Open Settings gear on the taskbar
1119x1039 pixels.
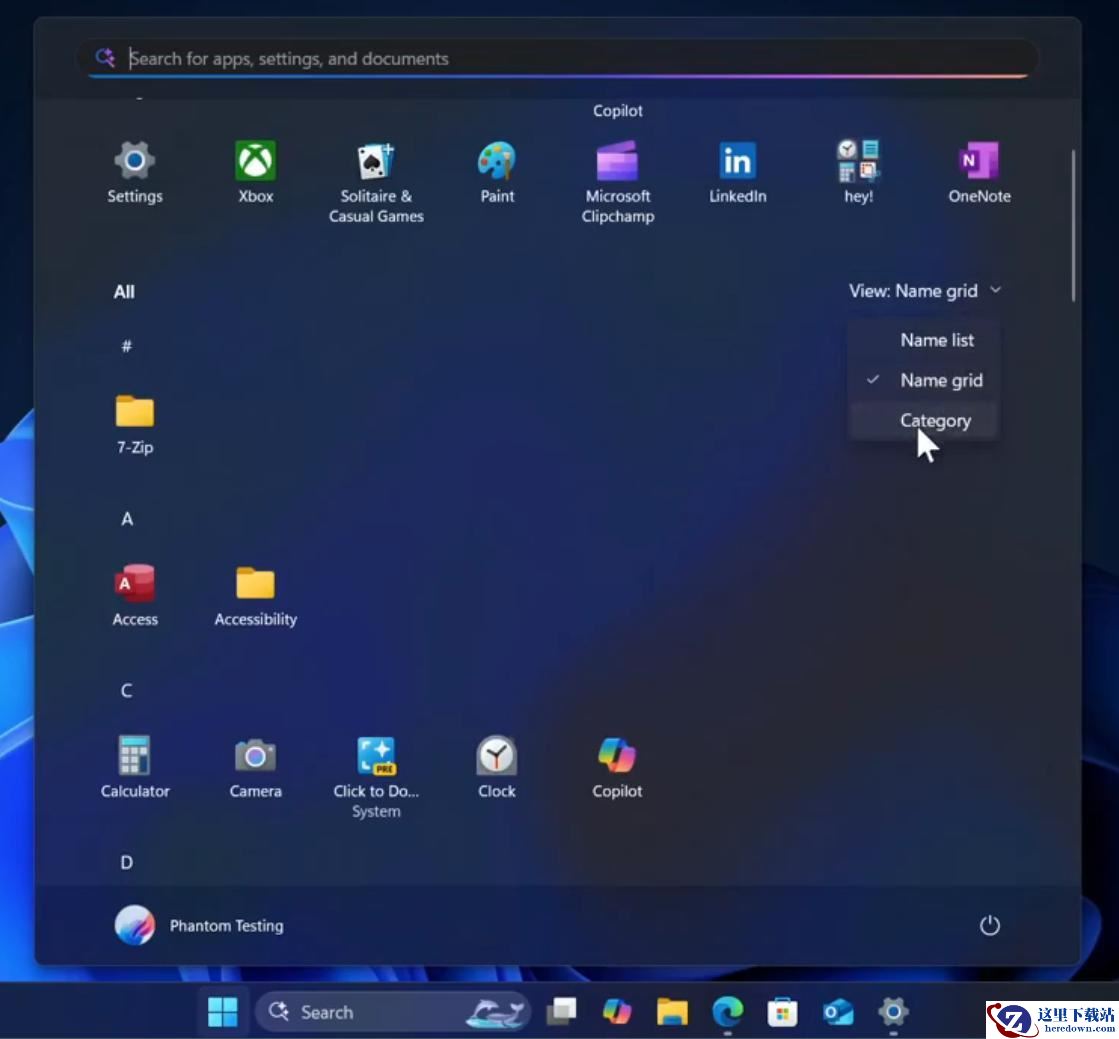(x=893, y=1012)
